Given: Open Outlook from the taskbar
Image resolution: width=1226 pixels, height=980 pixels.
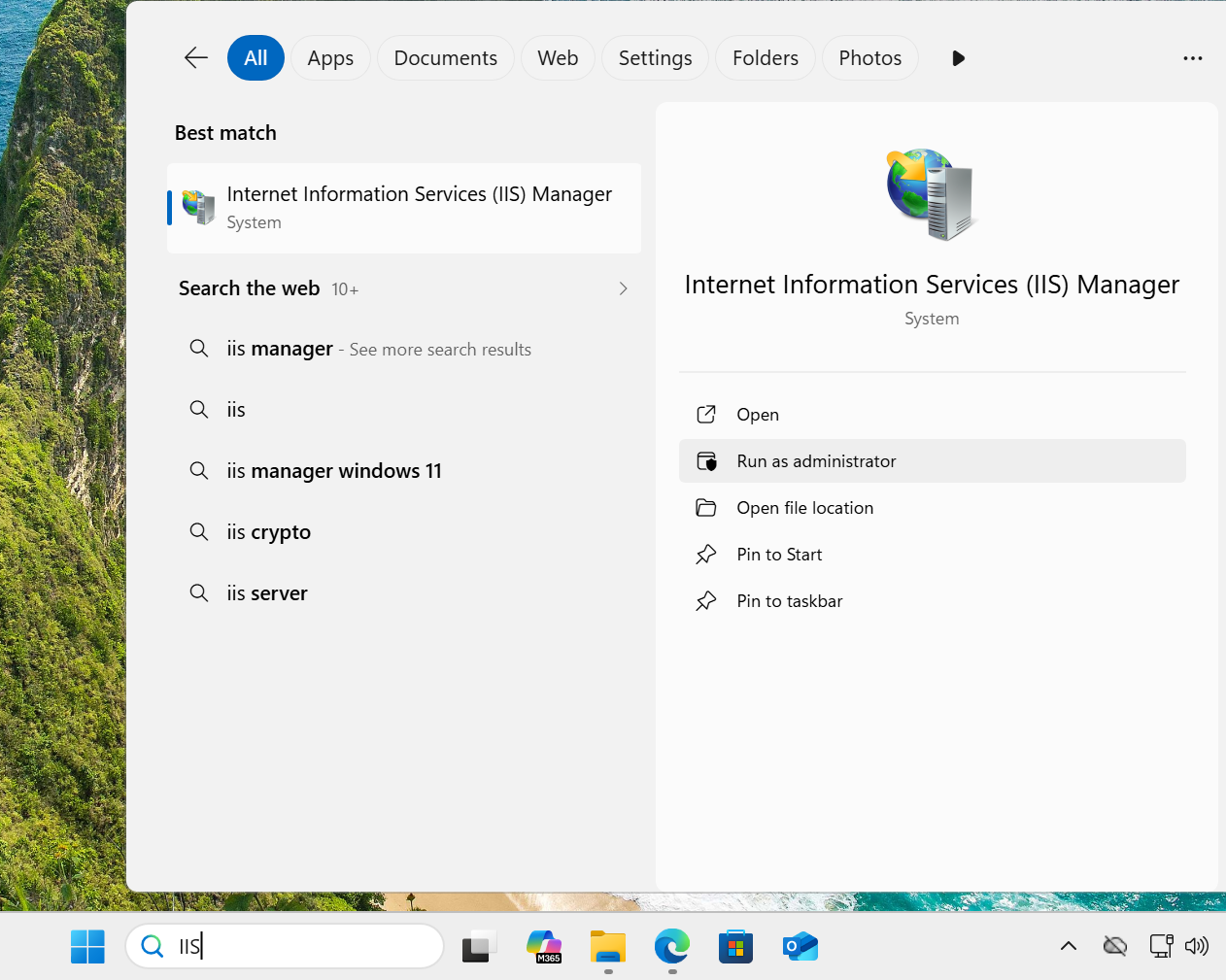Looking at the screenshot, I should (800, 946).
